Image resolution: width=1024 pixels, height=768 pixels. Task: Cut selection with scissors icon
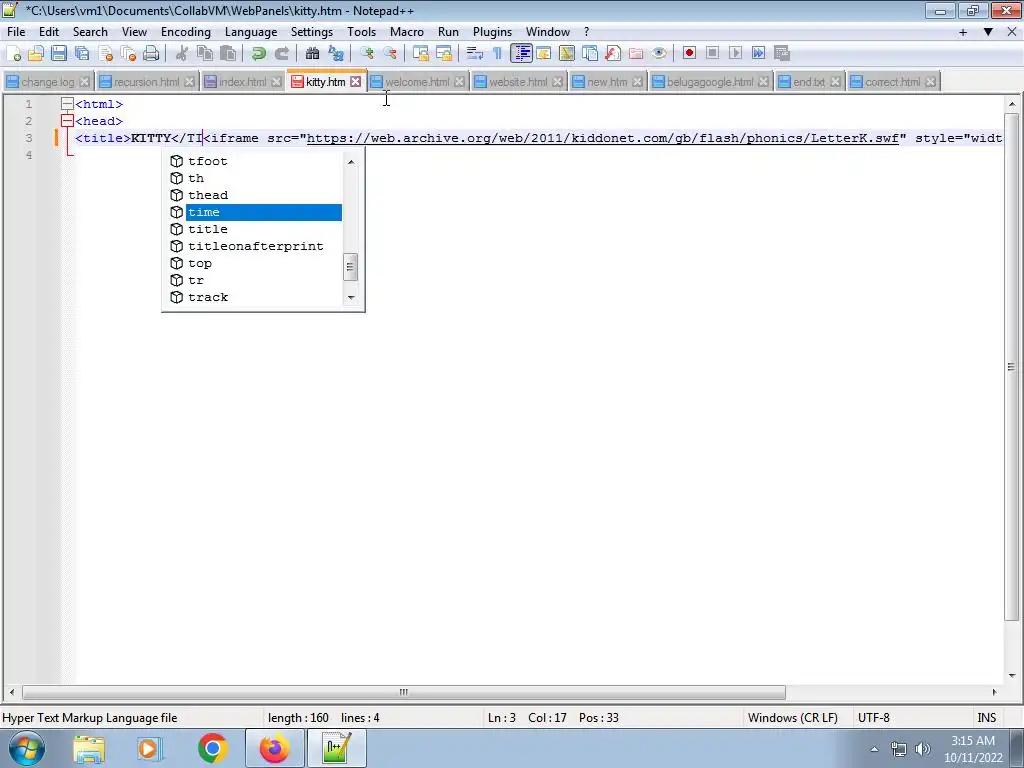pyautogui.click(x=182, y=54)
